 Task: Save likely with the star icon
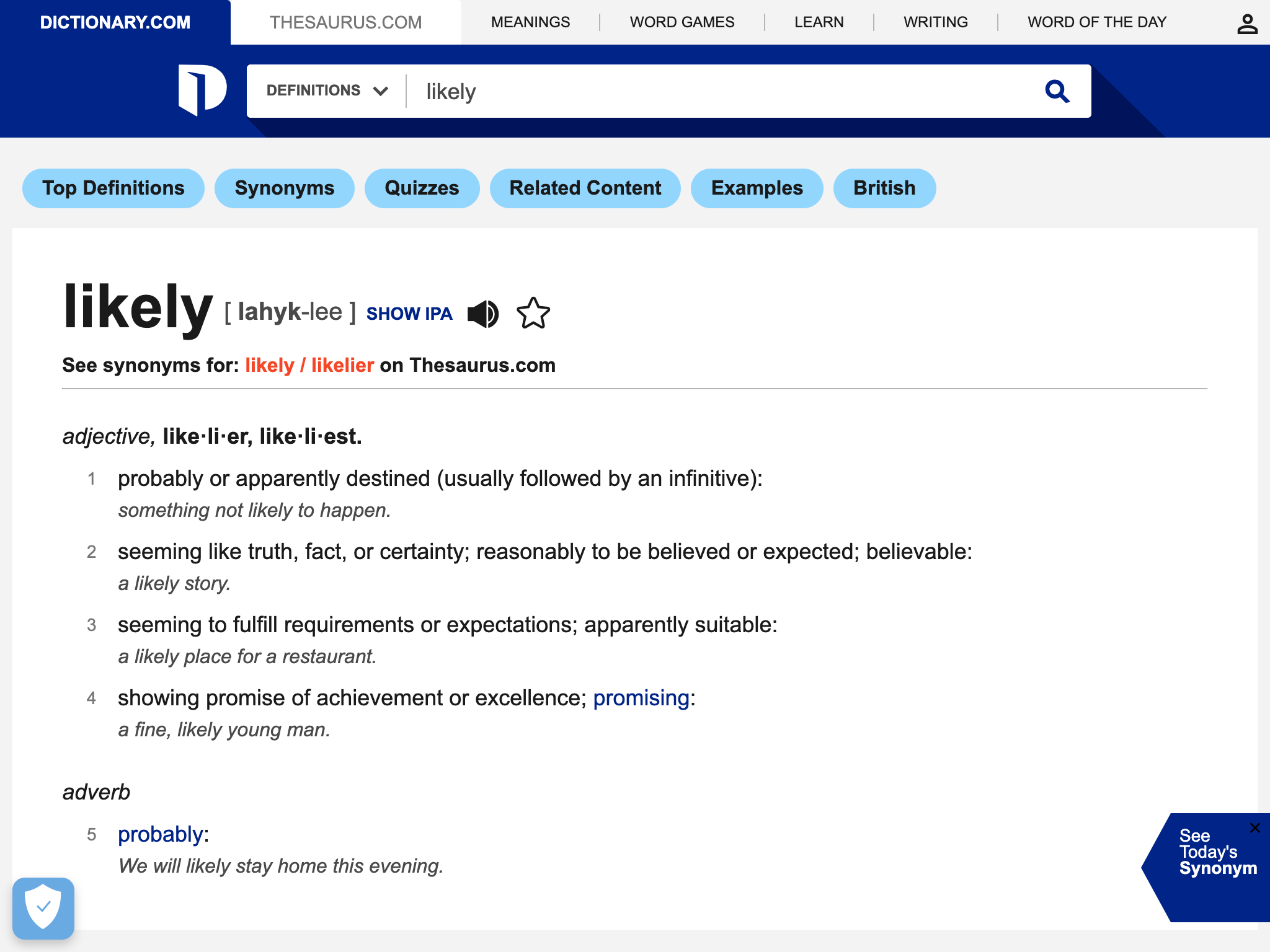coord(533,313)
